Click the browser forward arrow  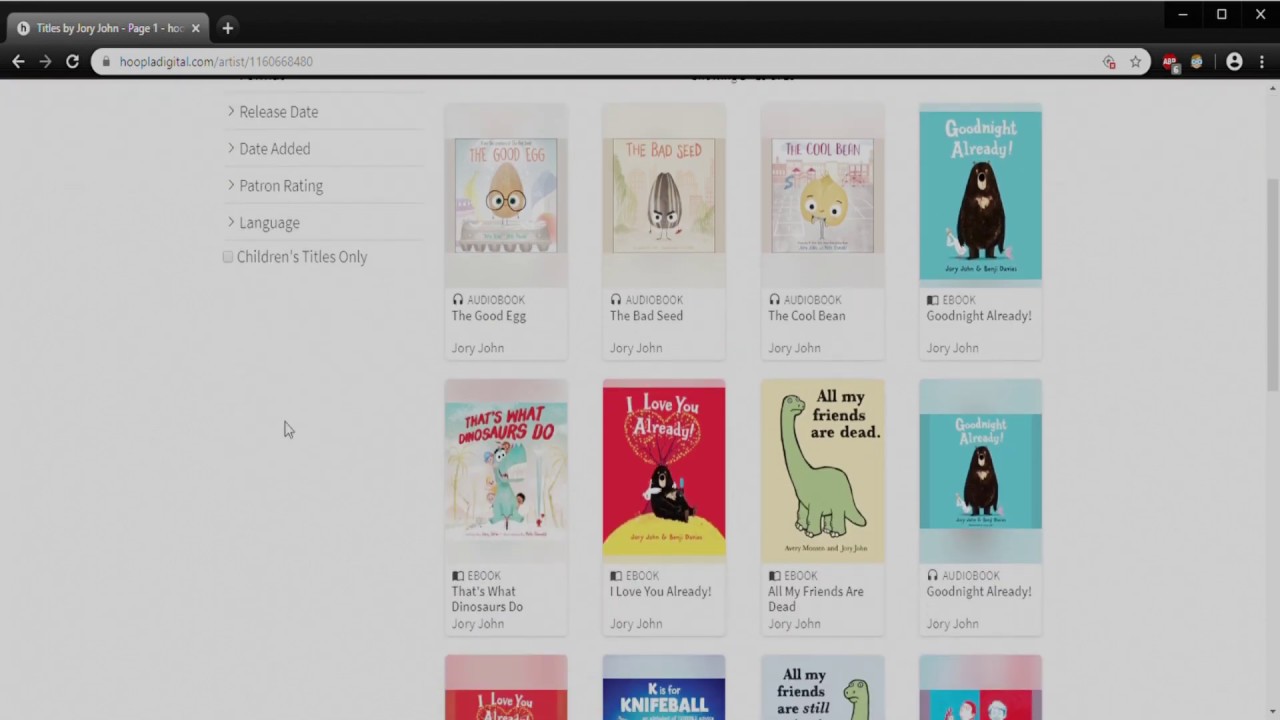tap(45, 62)
